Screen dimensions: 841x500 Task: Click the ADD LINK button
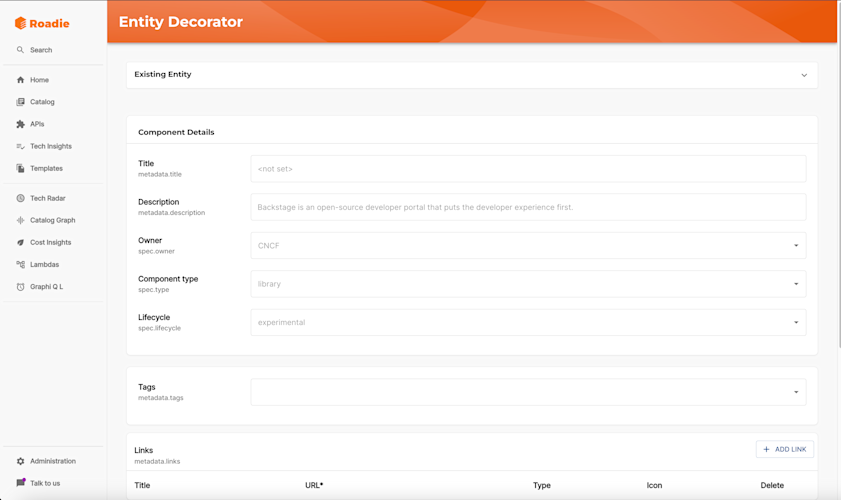(x=785, y=449)
